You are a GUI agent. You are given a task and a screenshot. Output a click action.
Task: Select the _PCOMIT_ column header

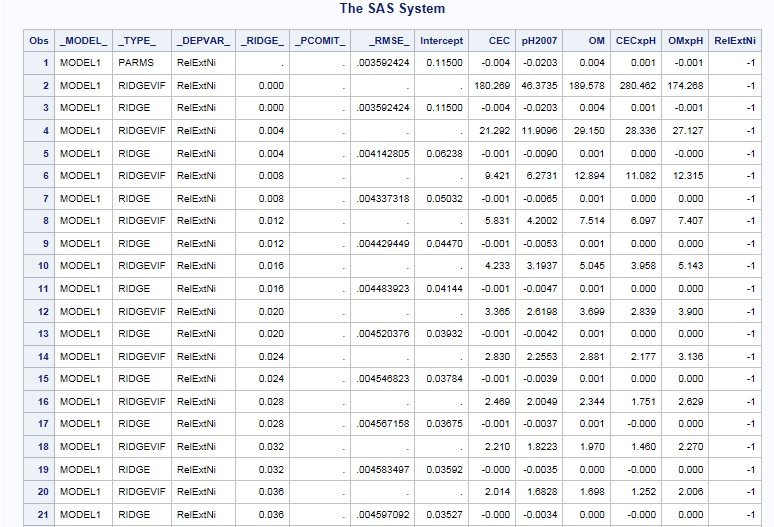(320, 41)
